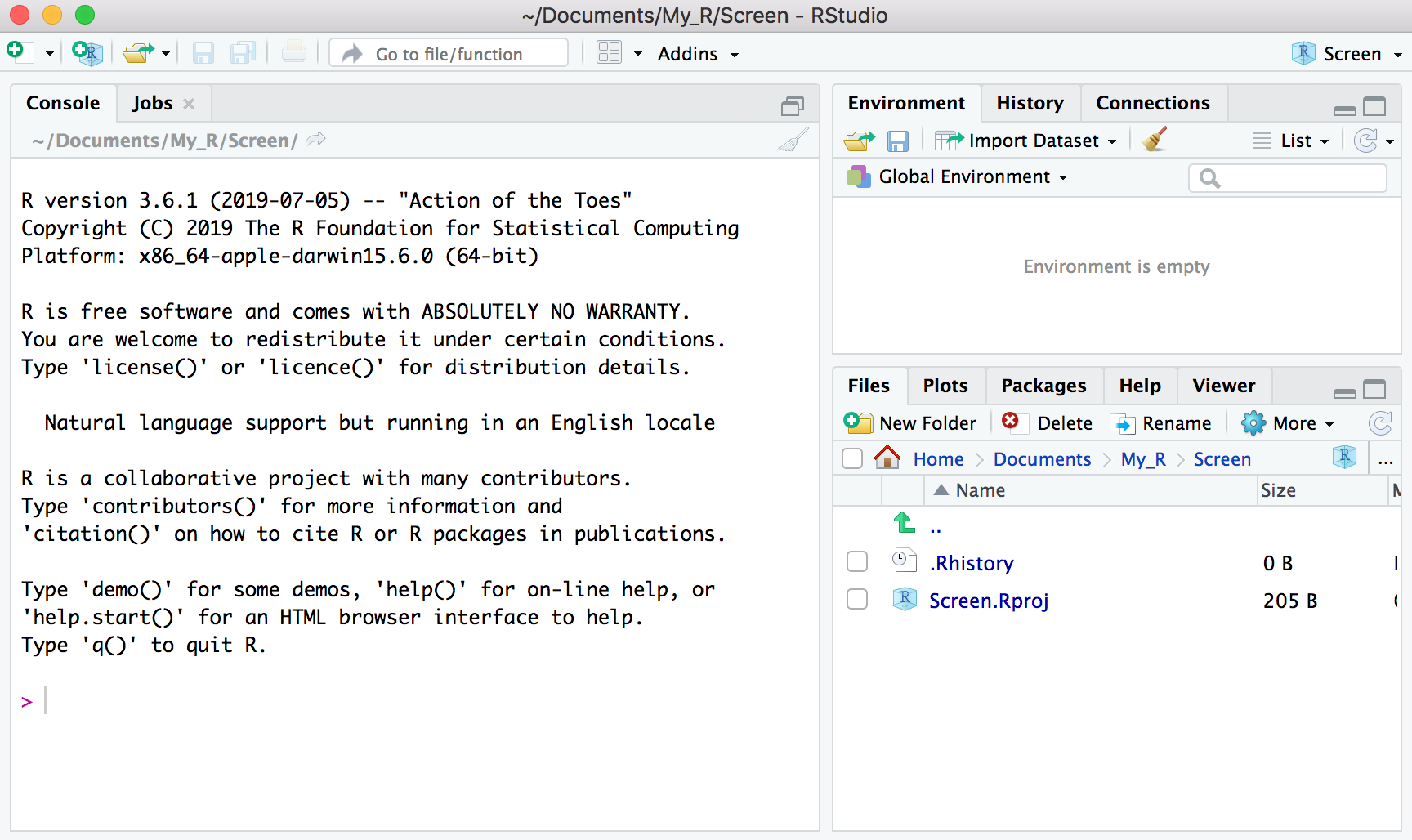Switch to the Packages tab

1043,386
